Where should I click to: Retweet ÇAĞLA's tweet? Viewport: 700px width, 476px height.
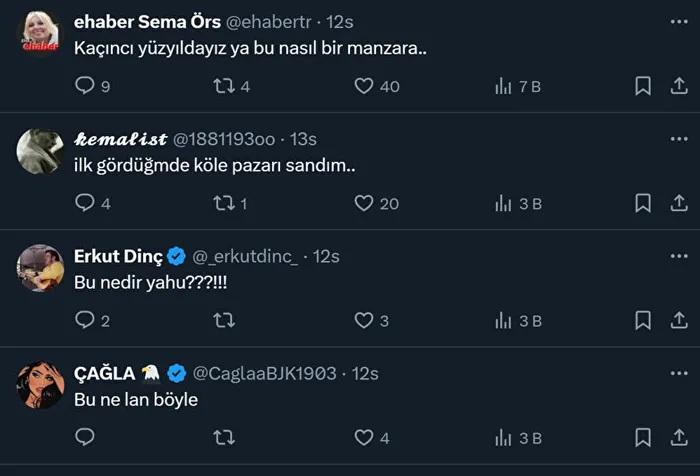225,437
